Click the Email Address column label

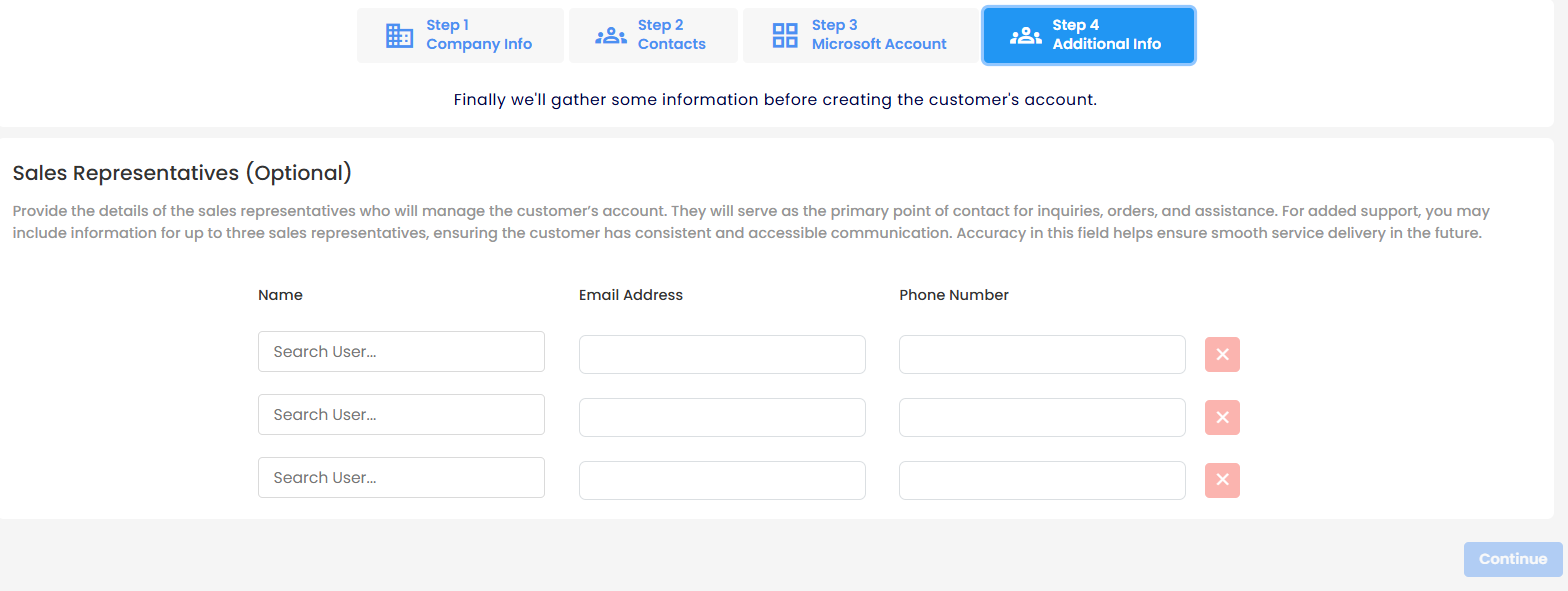(631, 295)
